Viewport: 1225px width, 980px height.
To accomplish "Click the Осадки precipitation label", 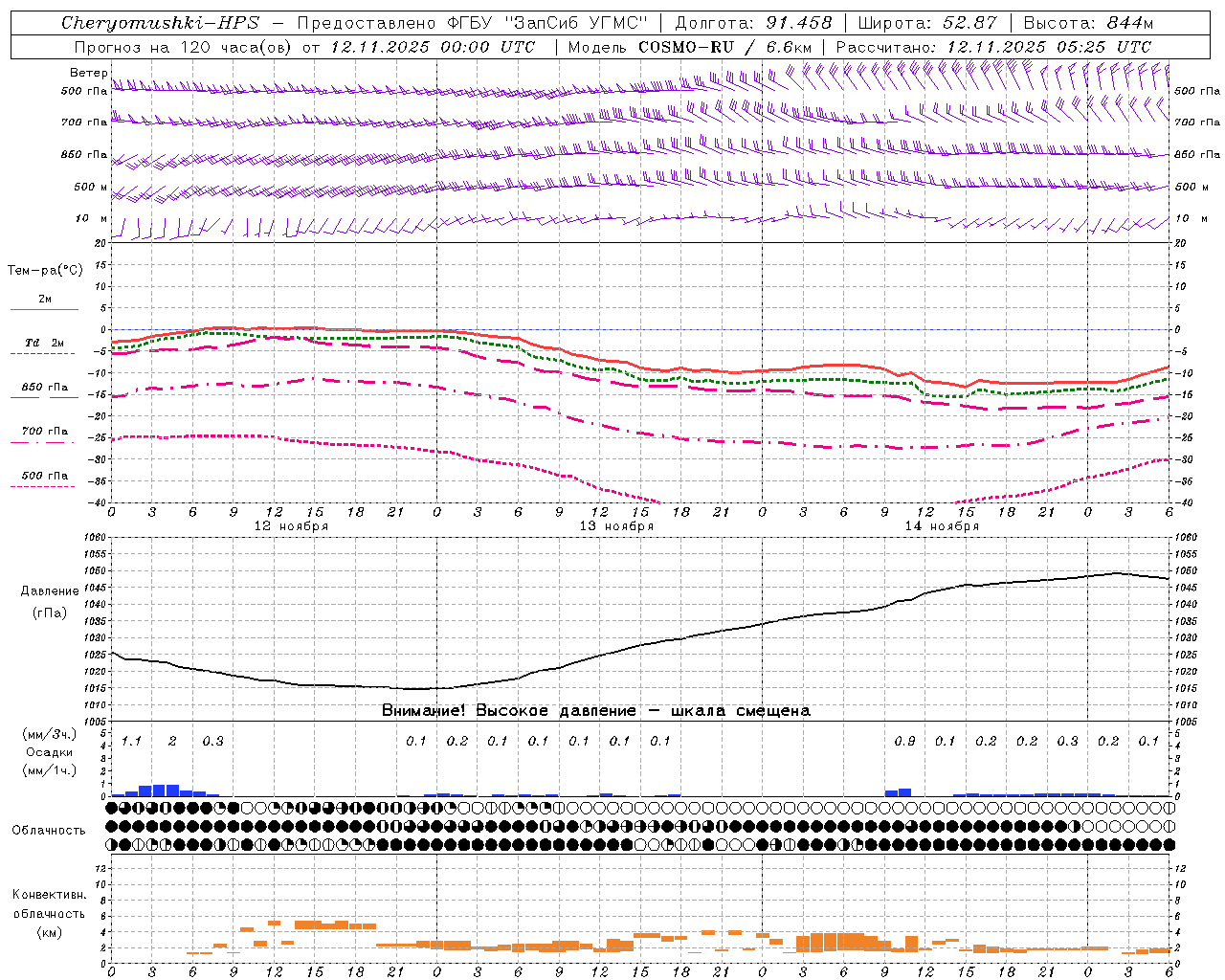I will pyautogui.click(x=49, y=752).
